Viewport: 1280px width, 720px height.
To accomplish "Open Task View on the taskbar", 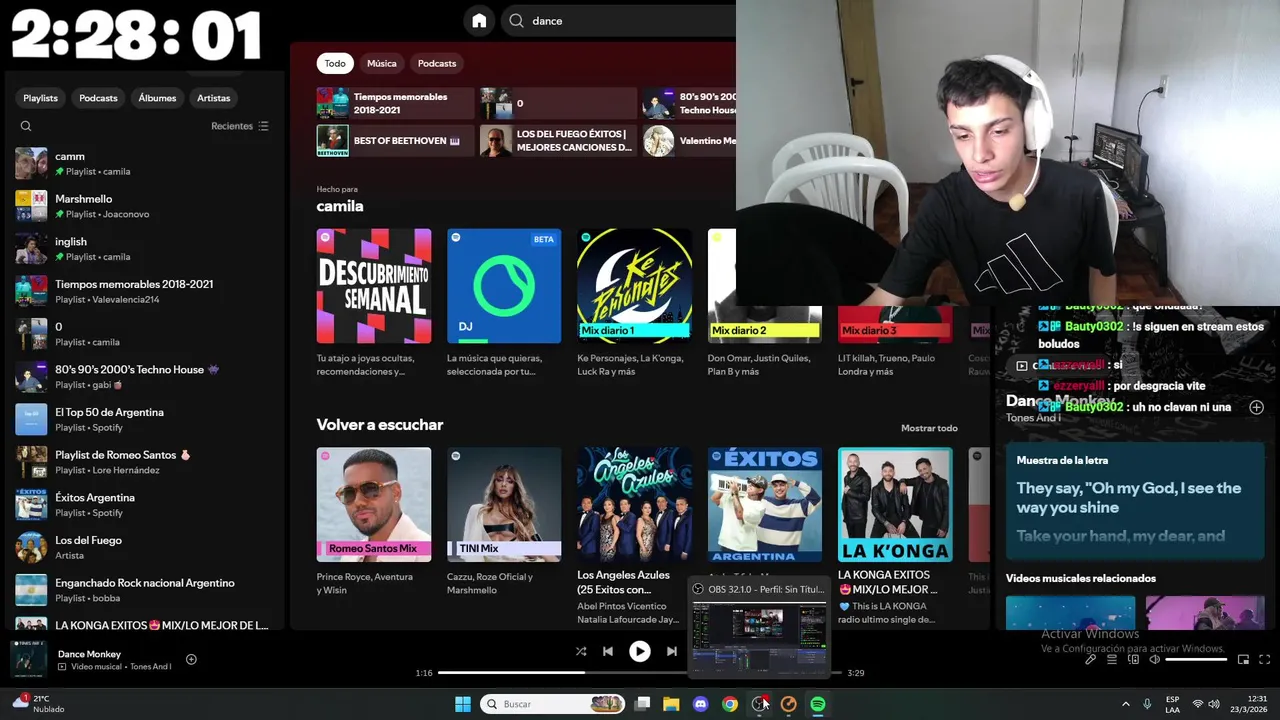I will 642,704.
